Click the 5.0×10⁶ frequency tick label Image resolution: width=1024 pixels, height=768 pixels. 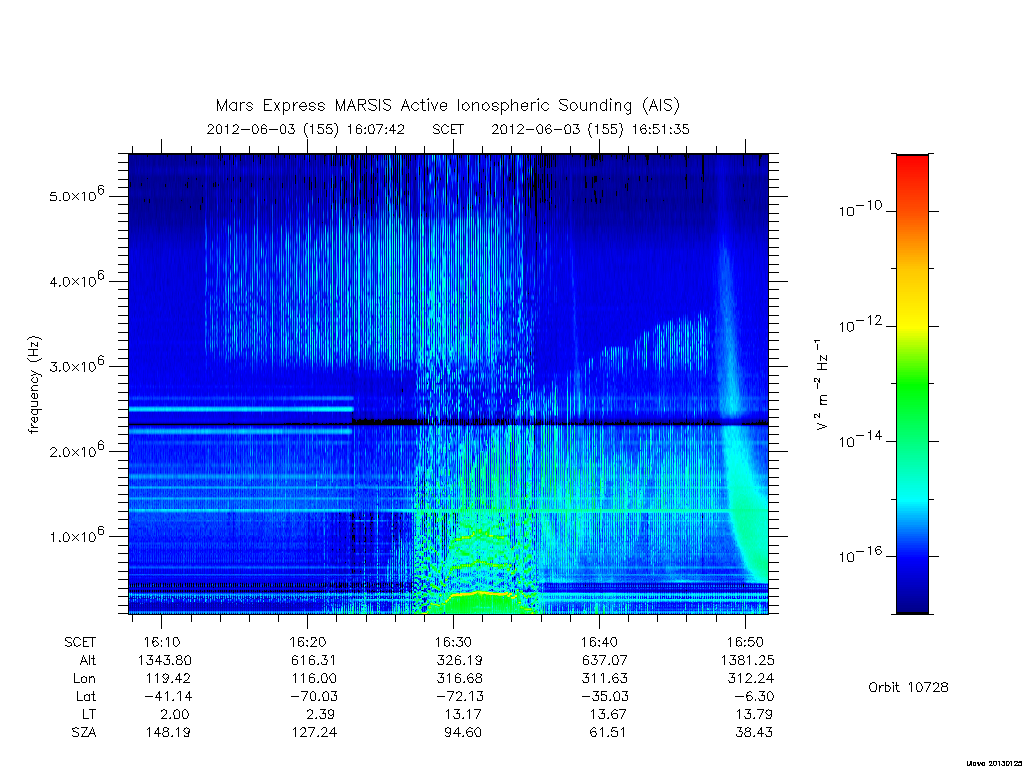pos(76,195)
